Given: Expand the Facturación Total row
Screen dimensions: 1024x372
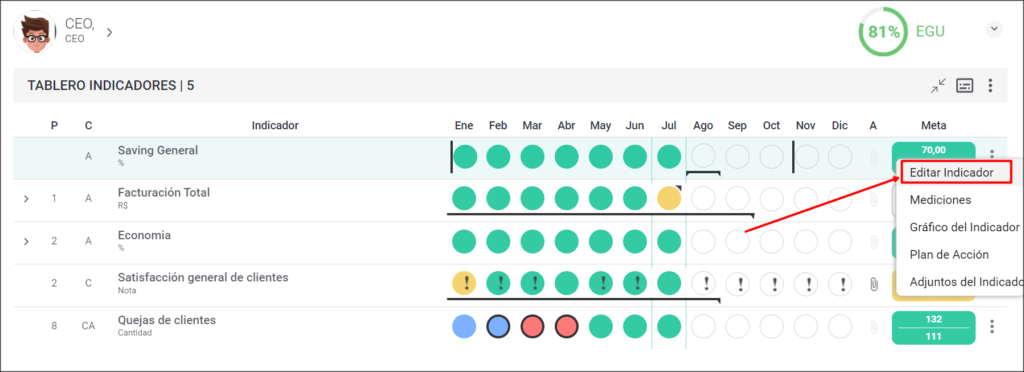Looking at the screenshot, I should (26, 198).
